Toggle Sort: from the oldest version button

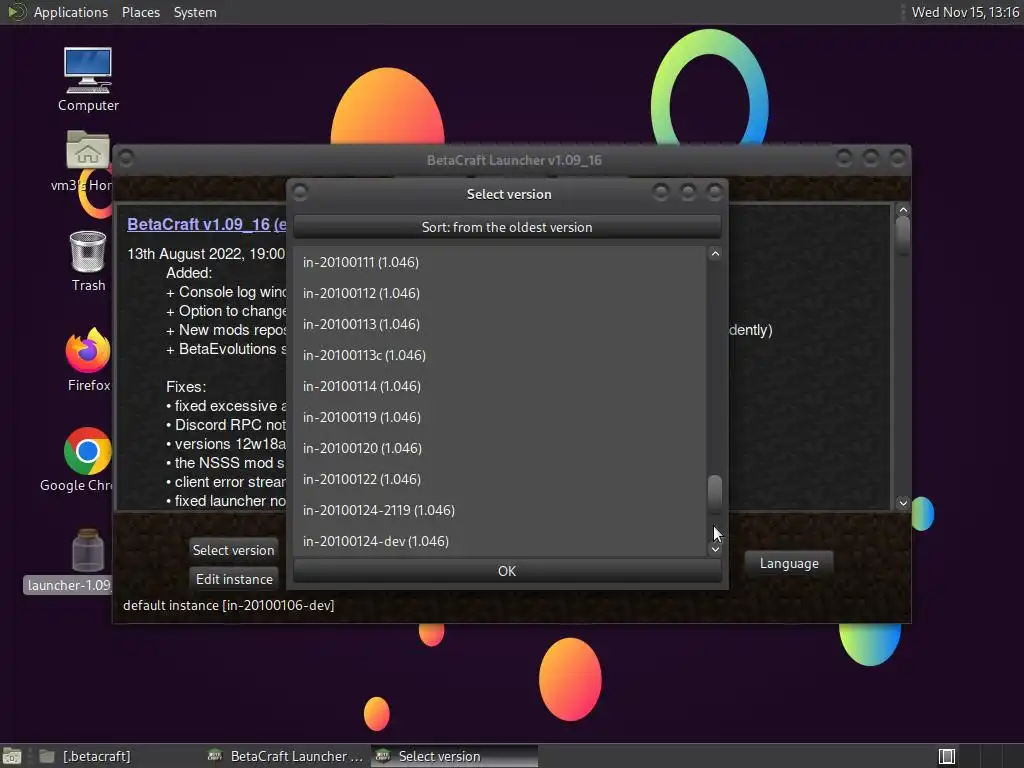(x=507, y=227)
